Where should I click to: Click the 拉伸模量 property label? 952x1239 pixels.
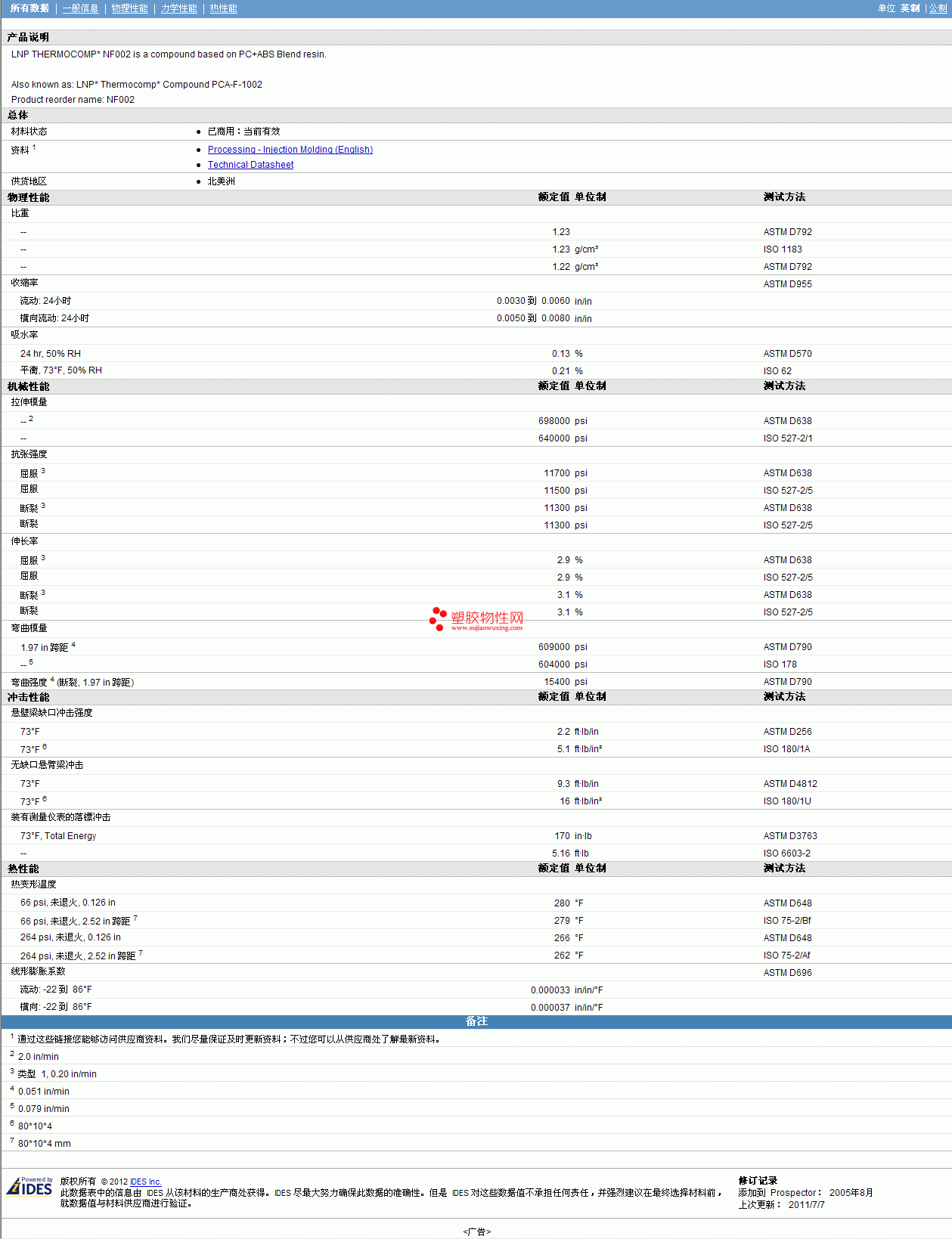[29, 402]
